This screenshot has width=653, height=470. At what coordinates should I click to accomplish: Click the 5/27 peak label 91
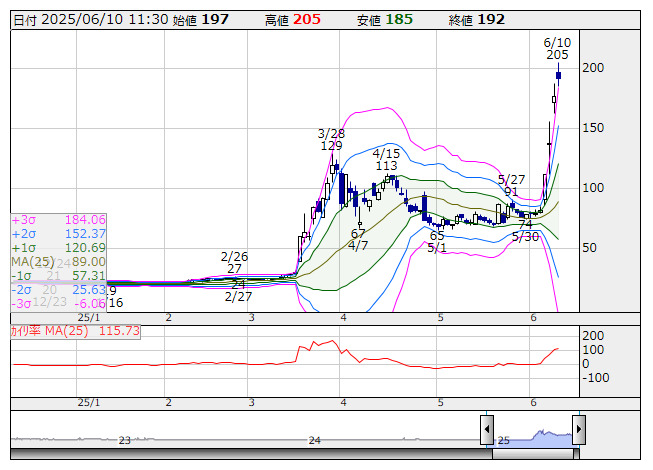(x=511, y=191)
